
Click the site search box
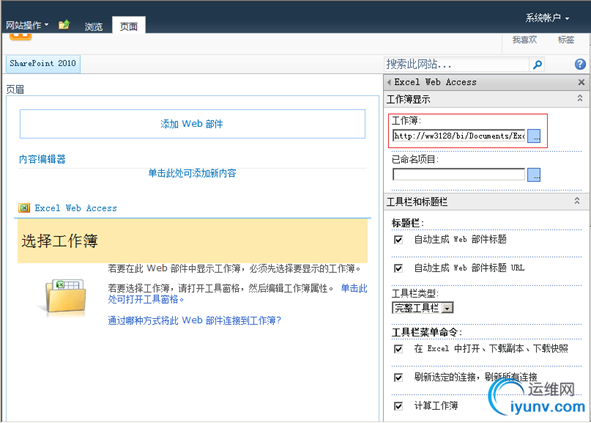(456, 64)
